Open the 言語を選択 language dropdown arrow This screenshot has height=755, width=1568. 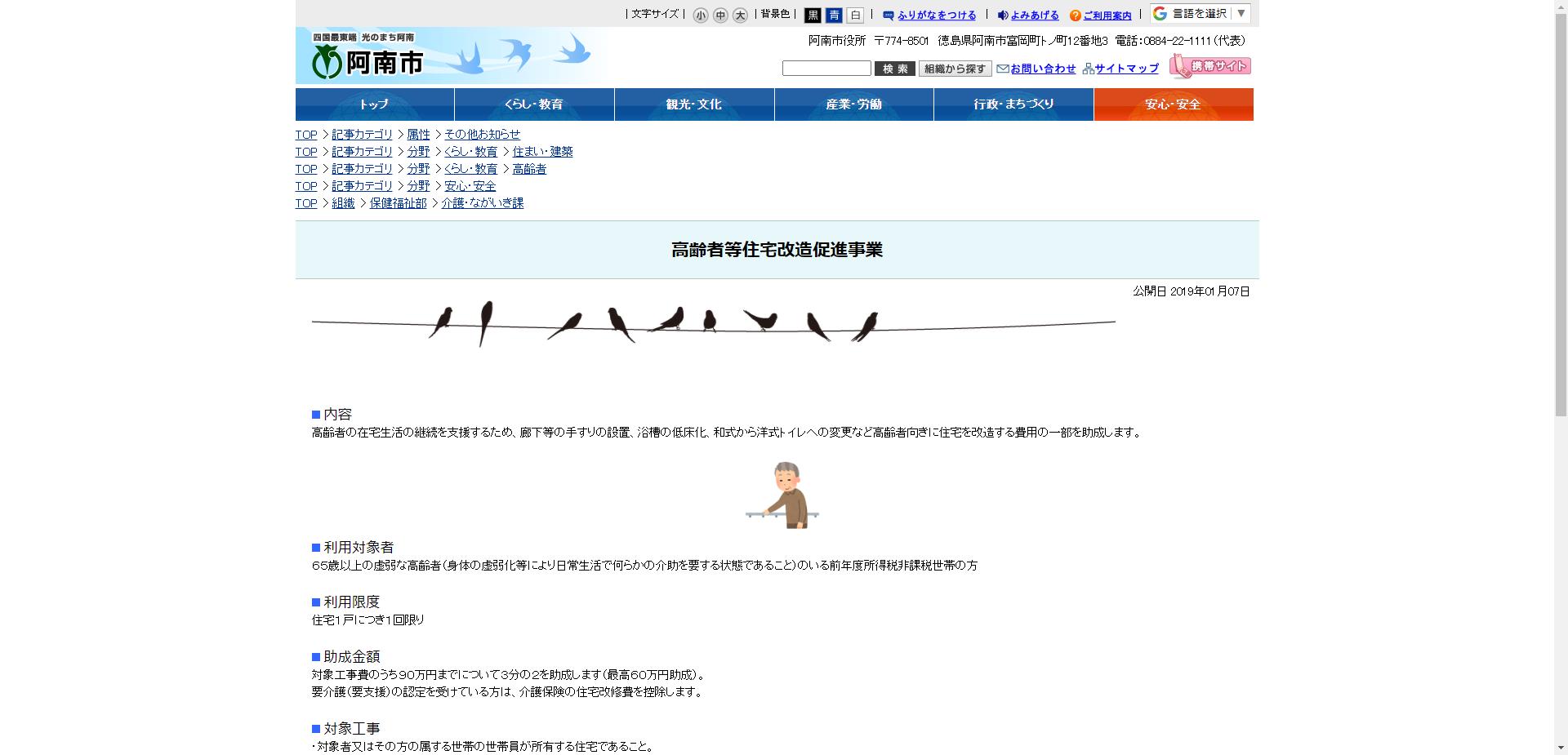click(1241, 13)
